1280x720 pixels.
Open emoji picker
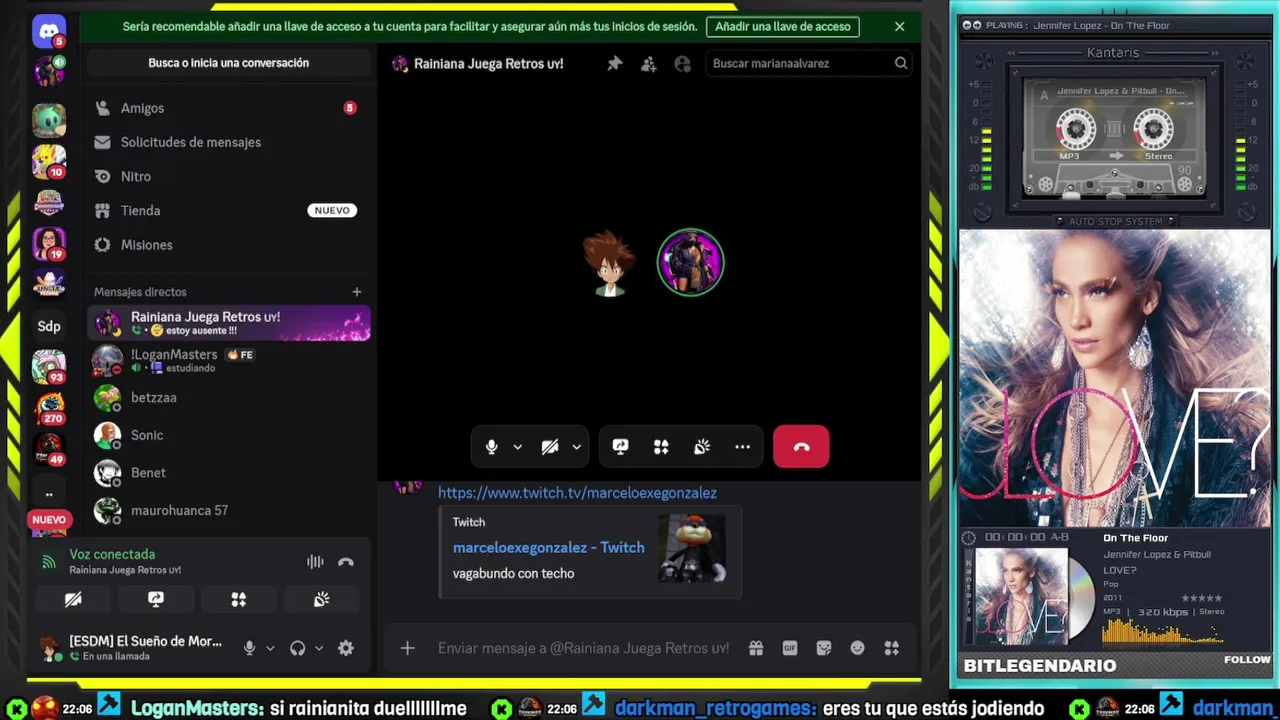[x=857, y=648]
